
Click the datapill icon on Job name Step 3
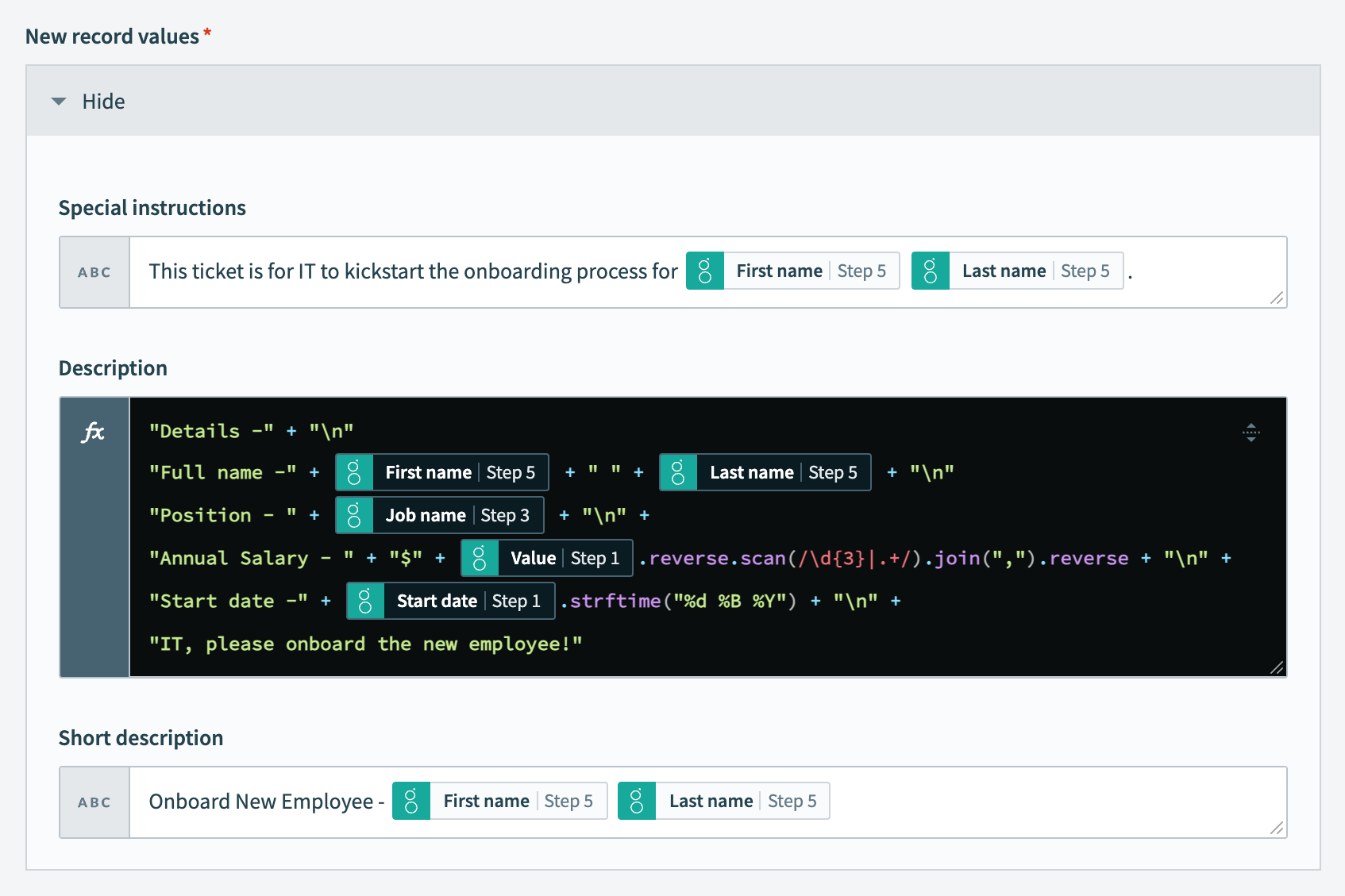(x=354, y=514)
